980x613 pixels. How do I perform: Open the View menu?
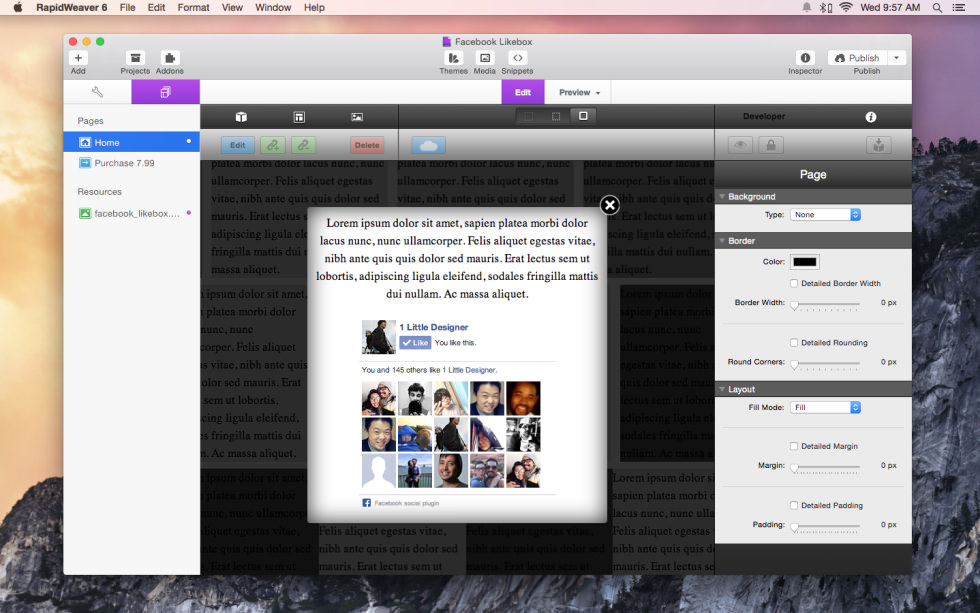click(x=232, y=7)
